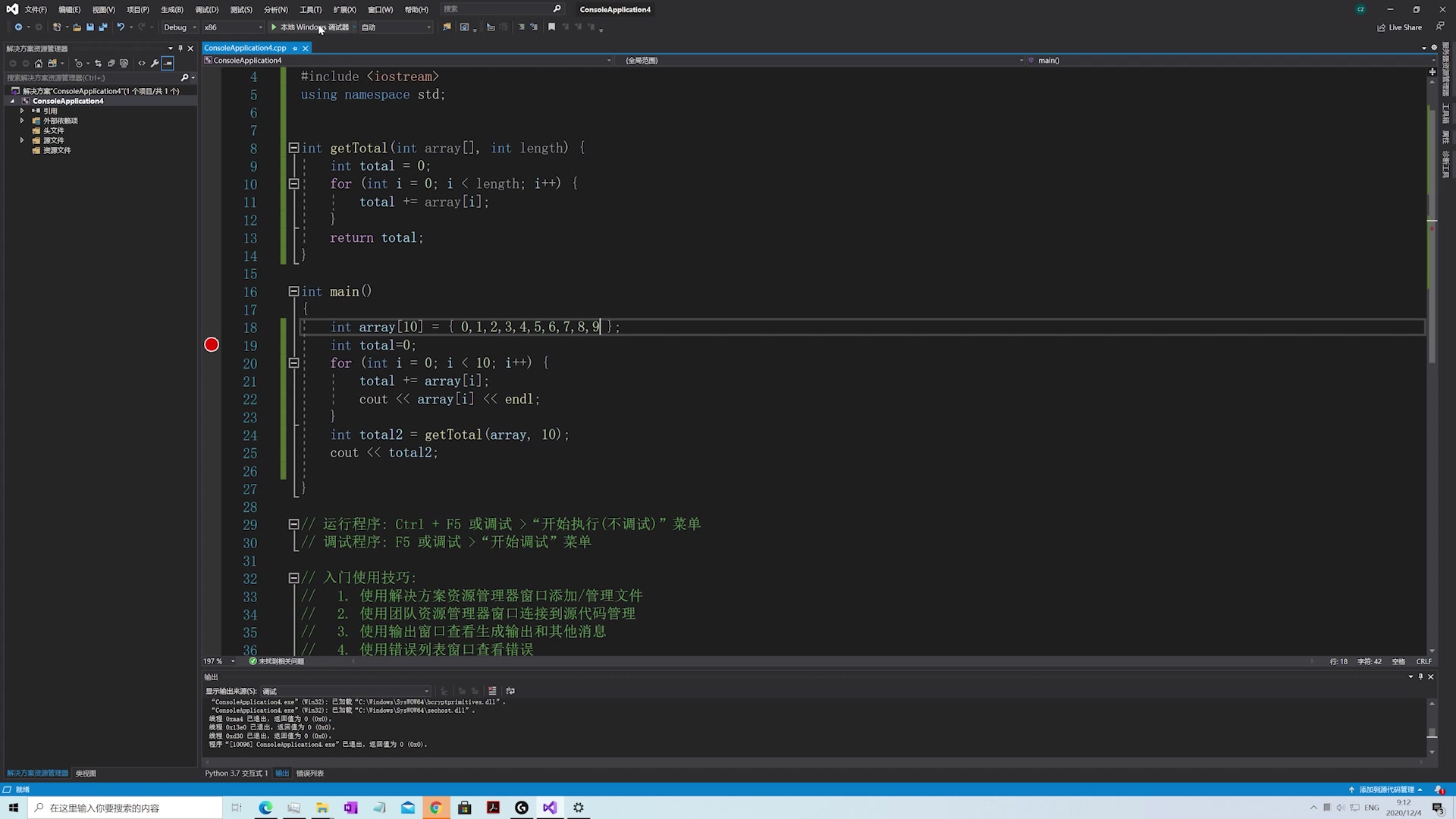This screenshot has height=819, width=1456.
Task: Open the 自动 dropdown in the toolbar
Action: 396,27
